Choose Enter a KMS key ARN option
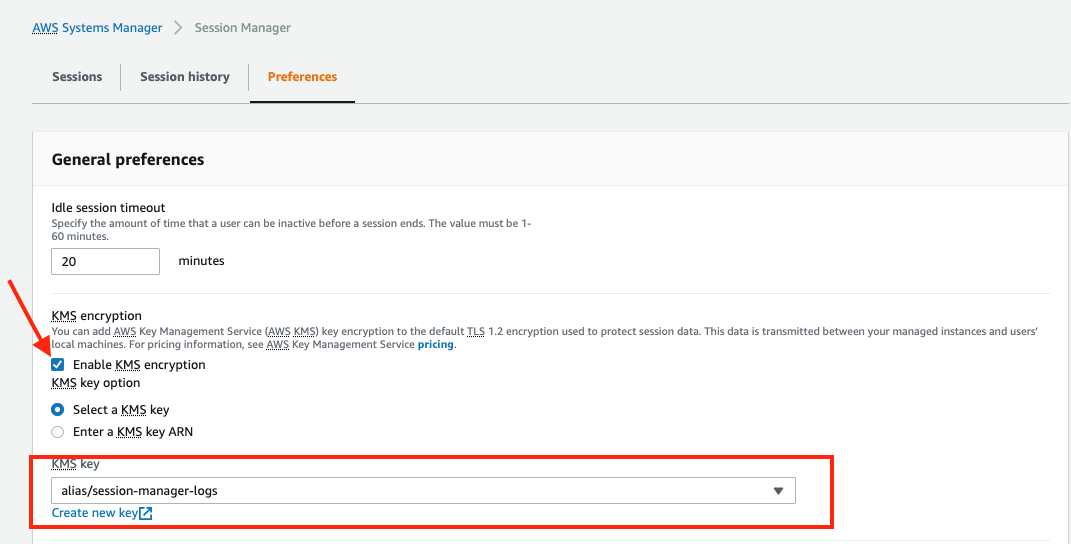The height and width of the screenshot is (544, 1071). [x=58, y=432]
